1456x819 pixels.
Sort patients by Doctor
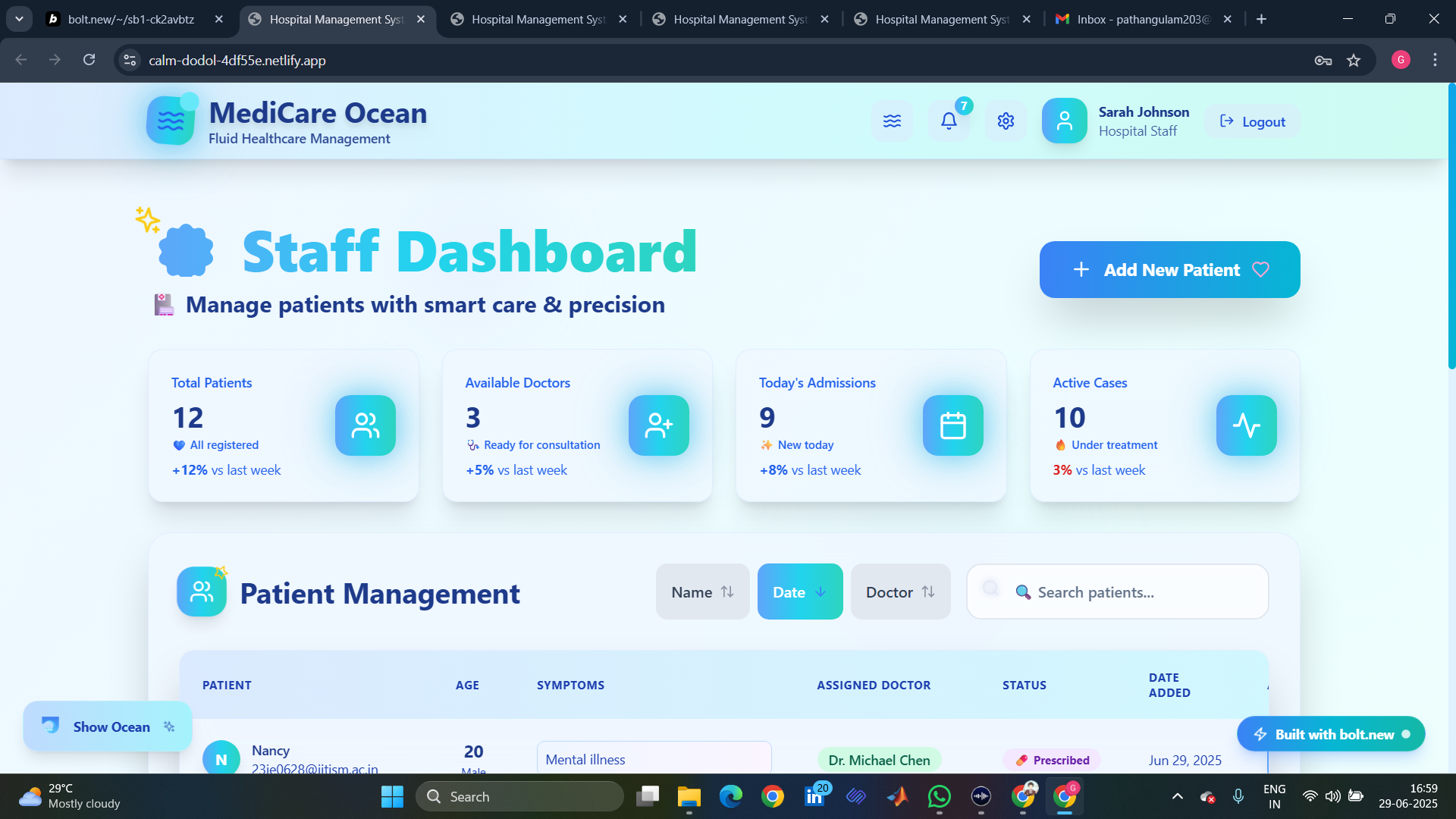900,591
